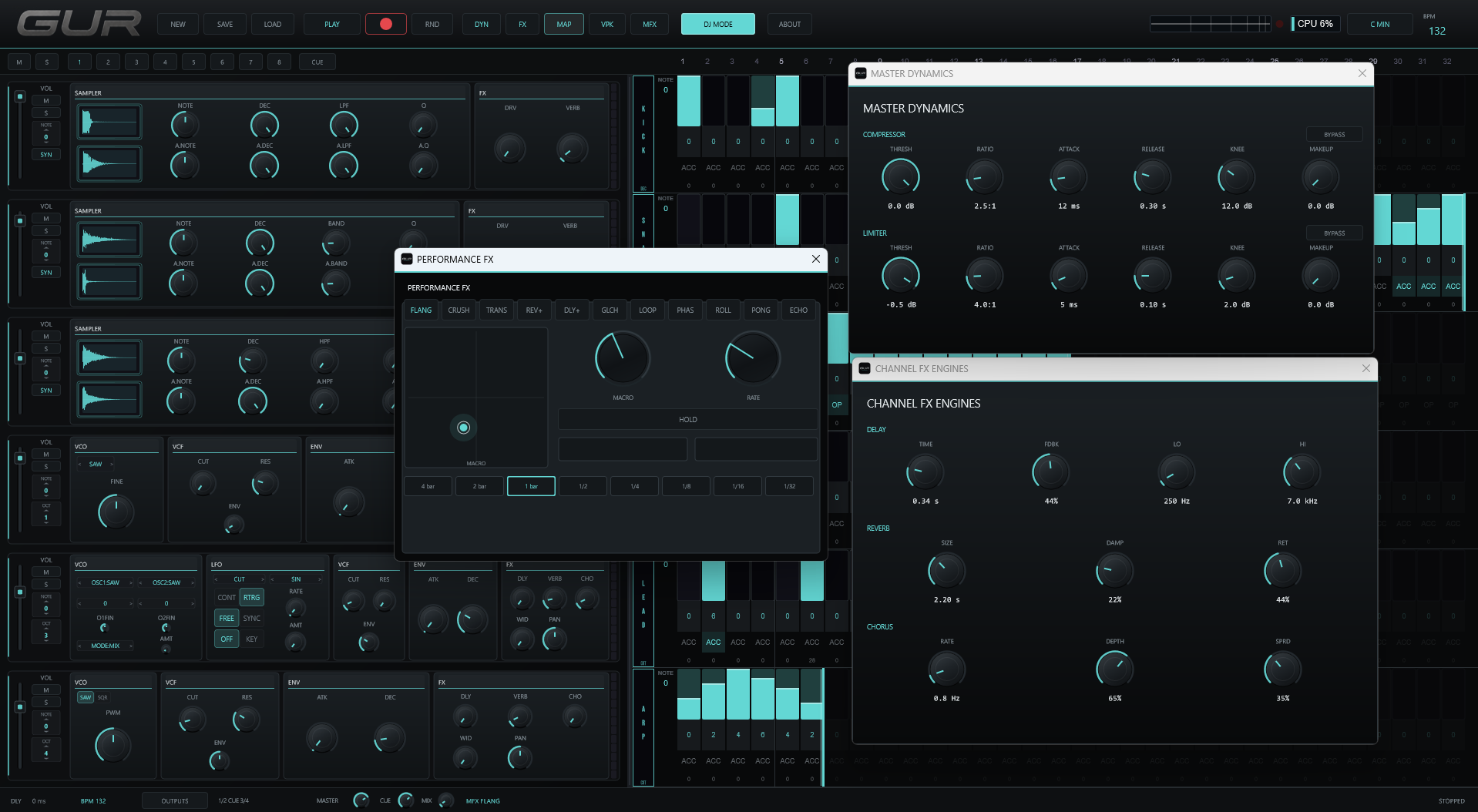Screen dimensions: 1478x812
Task: Toggle limiter BYPASS button
Action: (x=1335, y=233)
